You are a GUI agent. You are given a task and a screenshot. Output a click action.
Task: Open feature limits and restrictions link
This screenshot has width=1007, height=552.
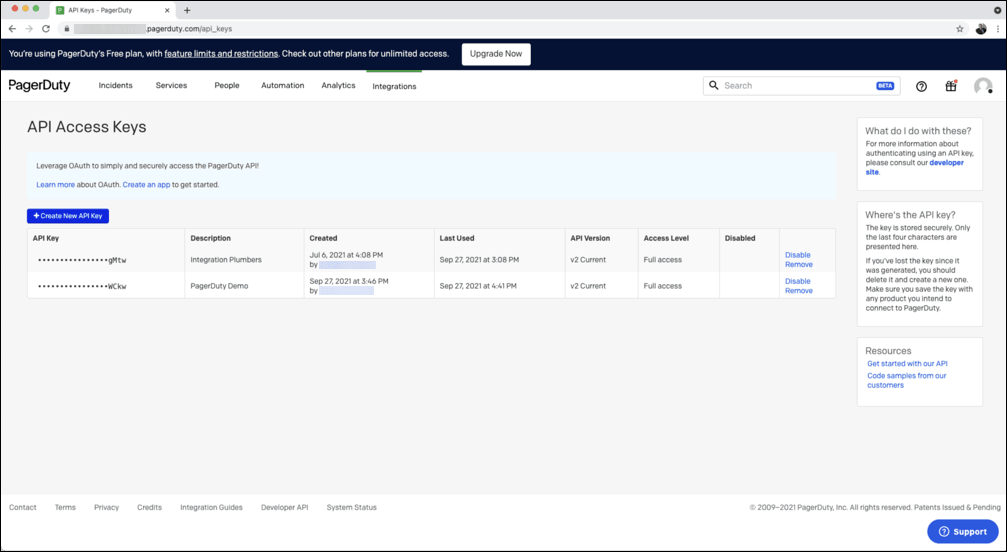pyautogui.click(x=221, y=54)
